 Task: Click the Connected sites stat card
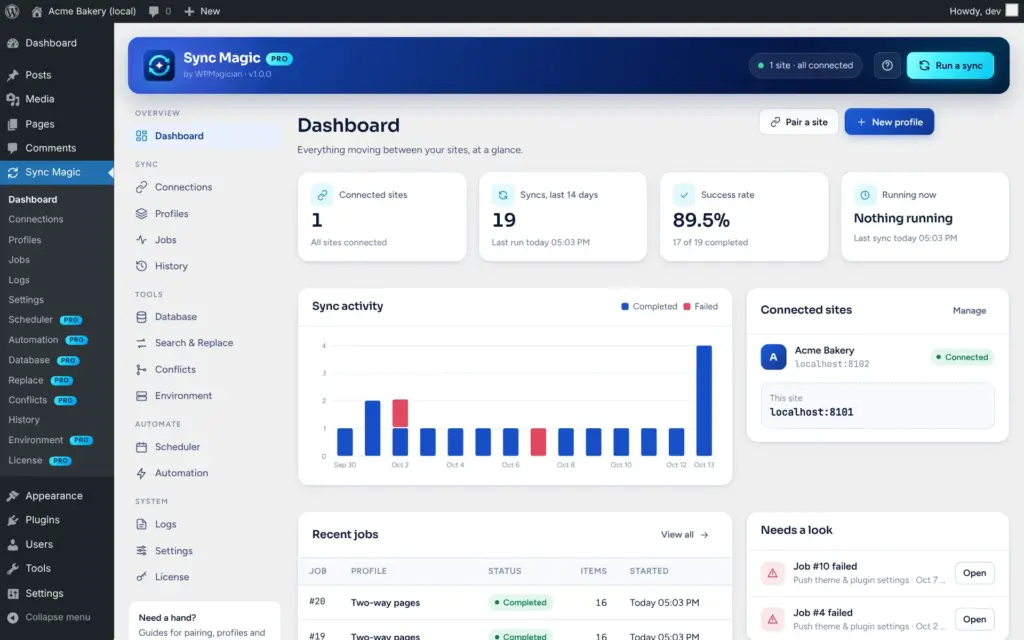[x=382, y=217]
